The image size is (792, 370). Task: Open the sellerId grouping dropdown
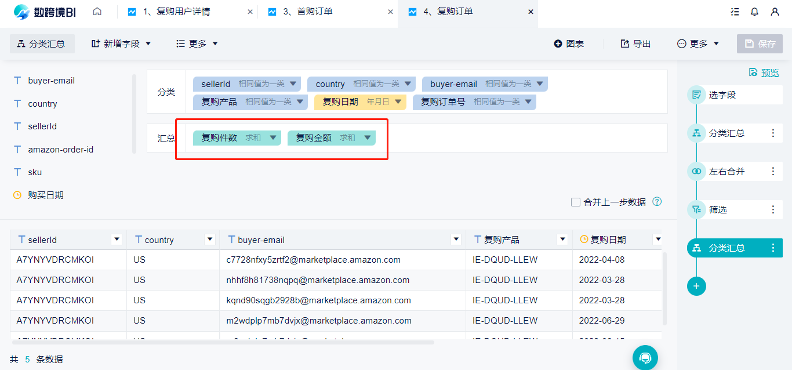click(293, 84)
